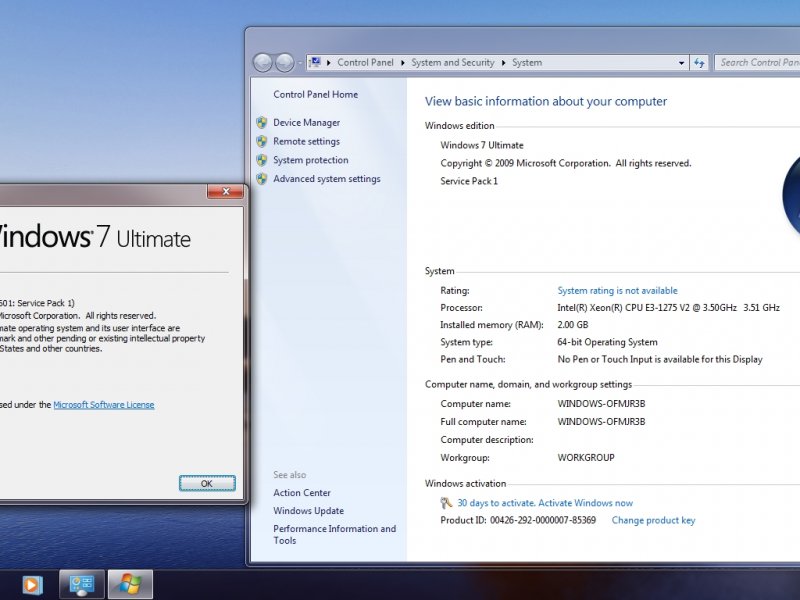This screenshot has width=800, height=600.
Task: Open System protection link
Action: (x=311, y=160)
